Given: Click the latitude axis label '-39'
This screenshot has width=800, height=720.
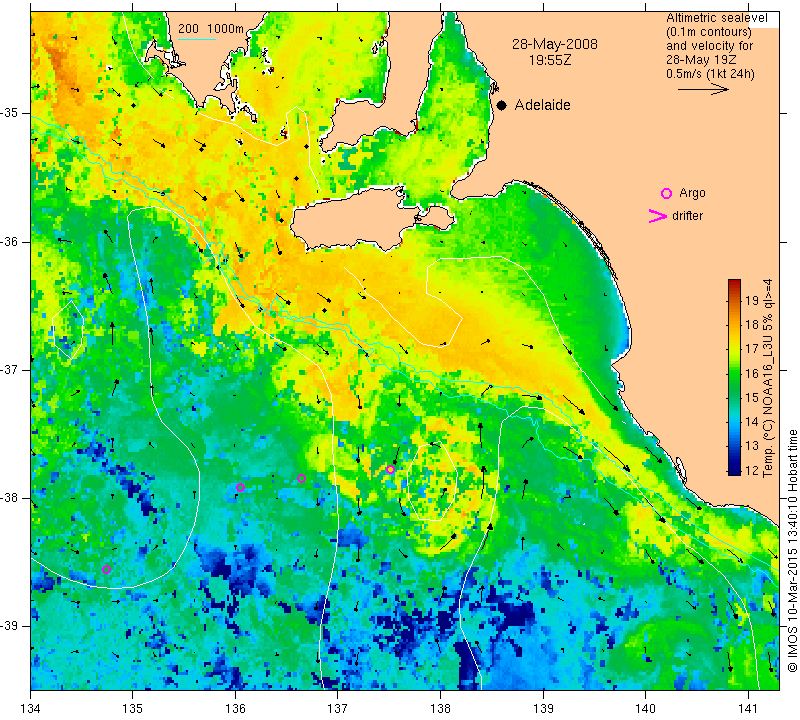Looking at the screenshot, I should pos(10,625).
